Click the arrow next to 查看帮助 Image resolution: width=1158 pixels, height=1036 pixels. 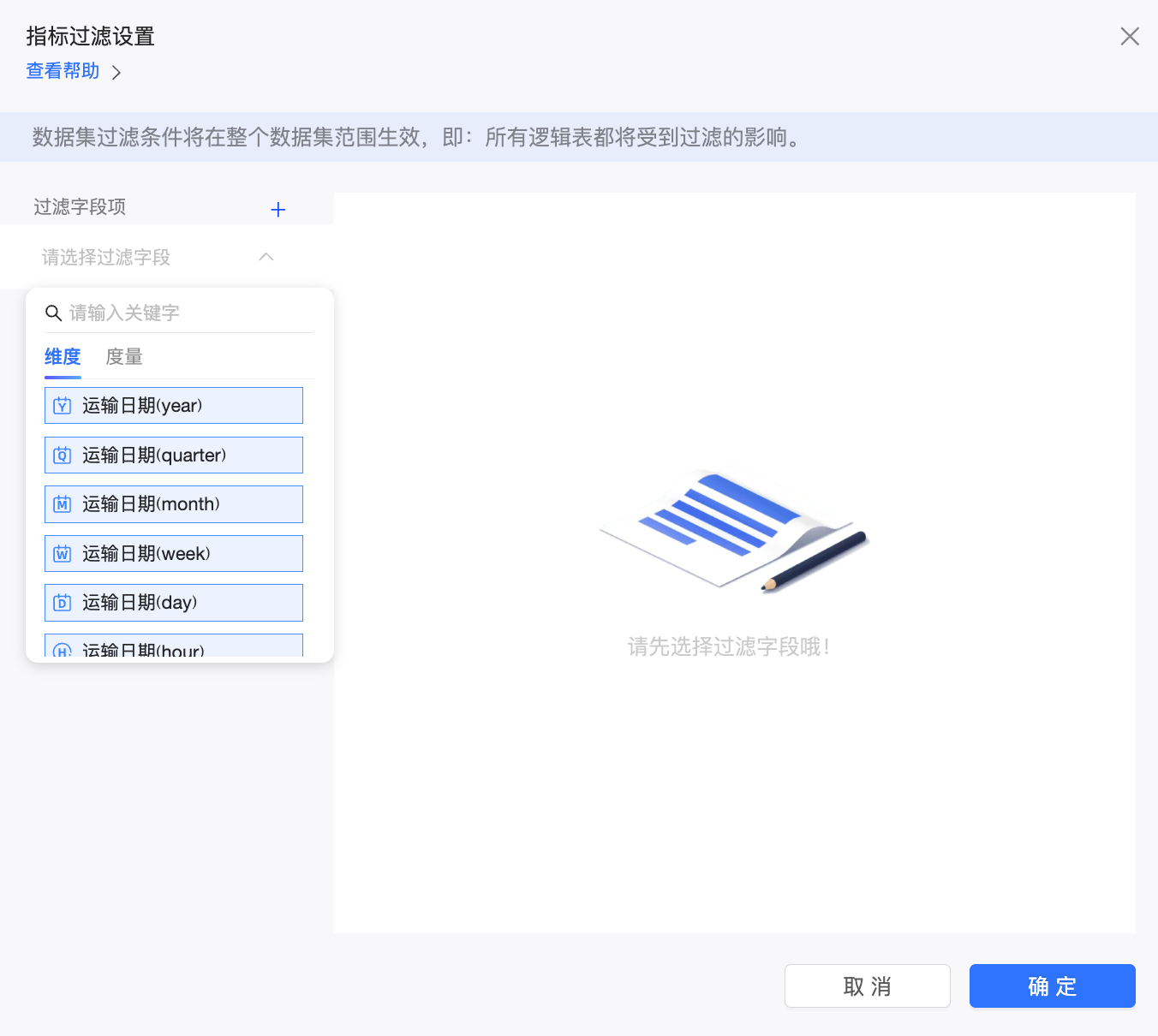(x=116, y=73)
